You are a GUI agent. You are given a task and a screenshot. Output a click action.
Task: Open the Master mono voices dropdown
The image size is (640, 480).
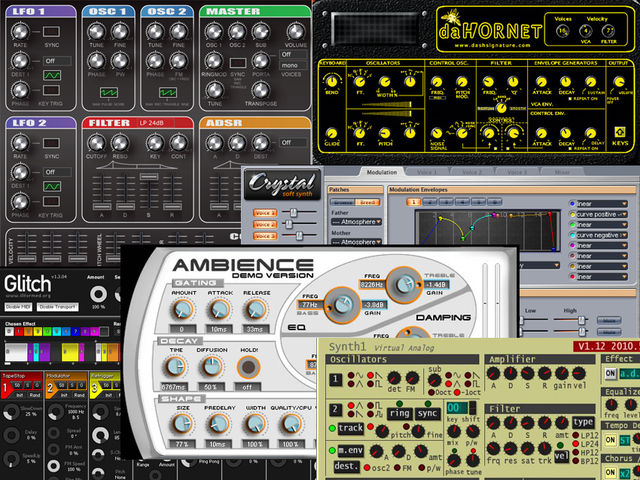293,65
